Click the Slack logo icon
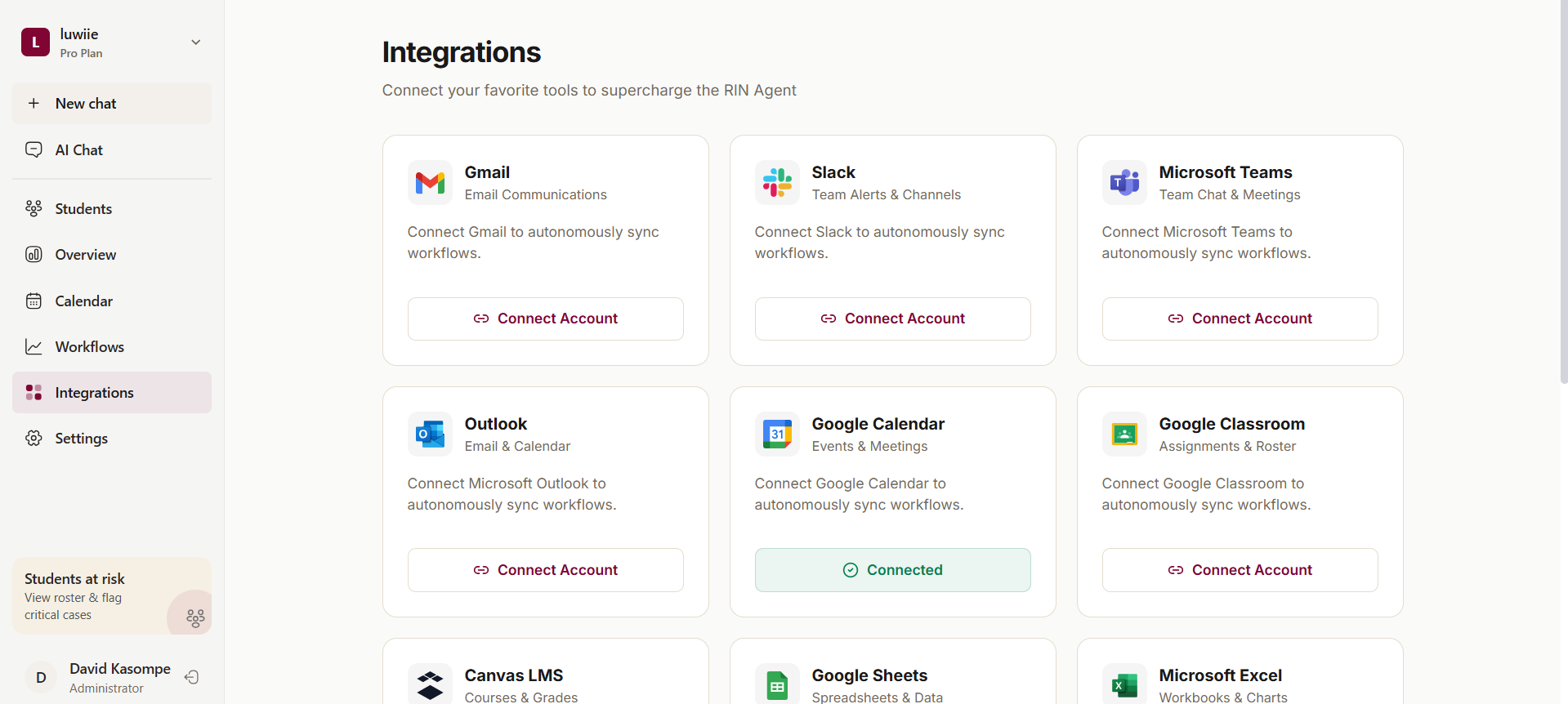Viewport: 1568px width, 704px height. point(777,183)
